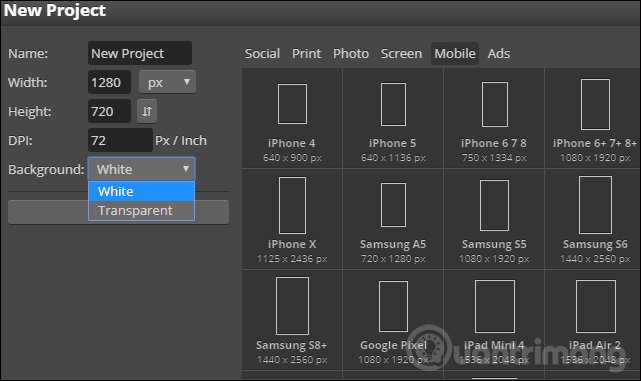Choose Transparent from the background list
Image resolution: width=641 pixels, height=381 pixels.
click(x=141, y=211)
